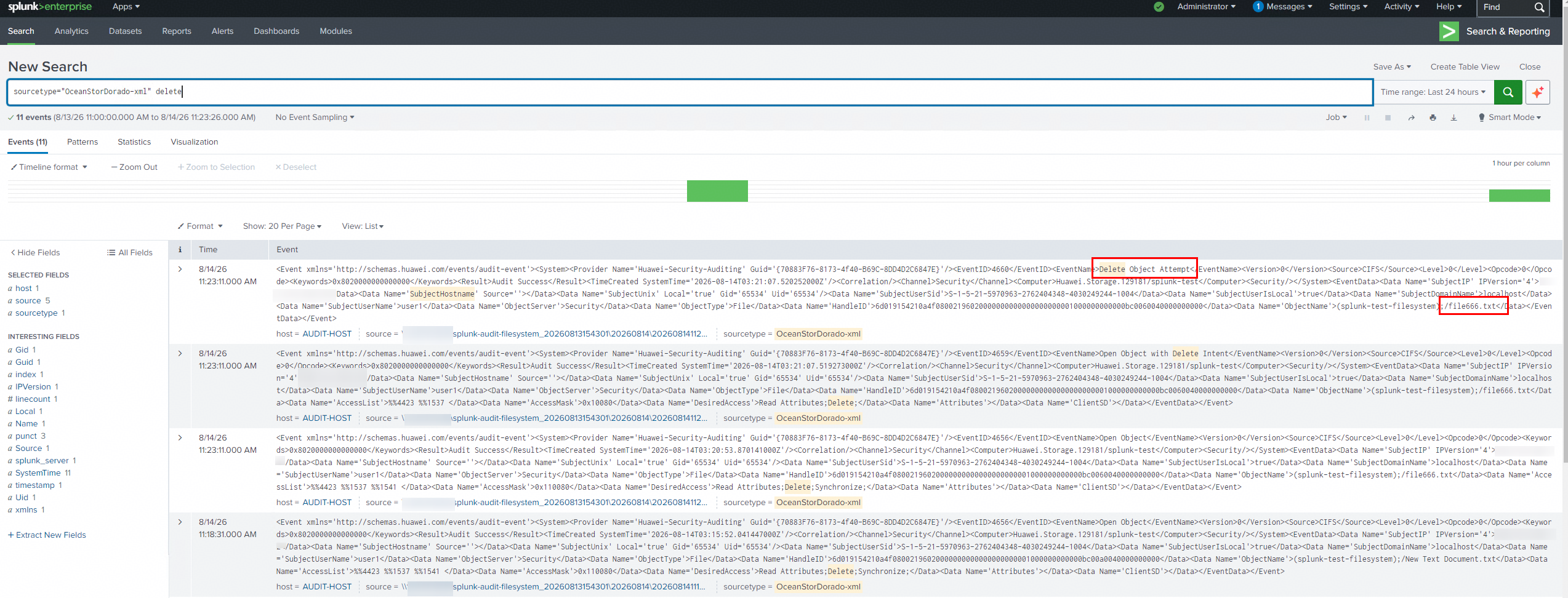This screenshot has width=1568, height=598.
Task: Go to Alerts in the nav bar
Action: tap(222, 31)
